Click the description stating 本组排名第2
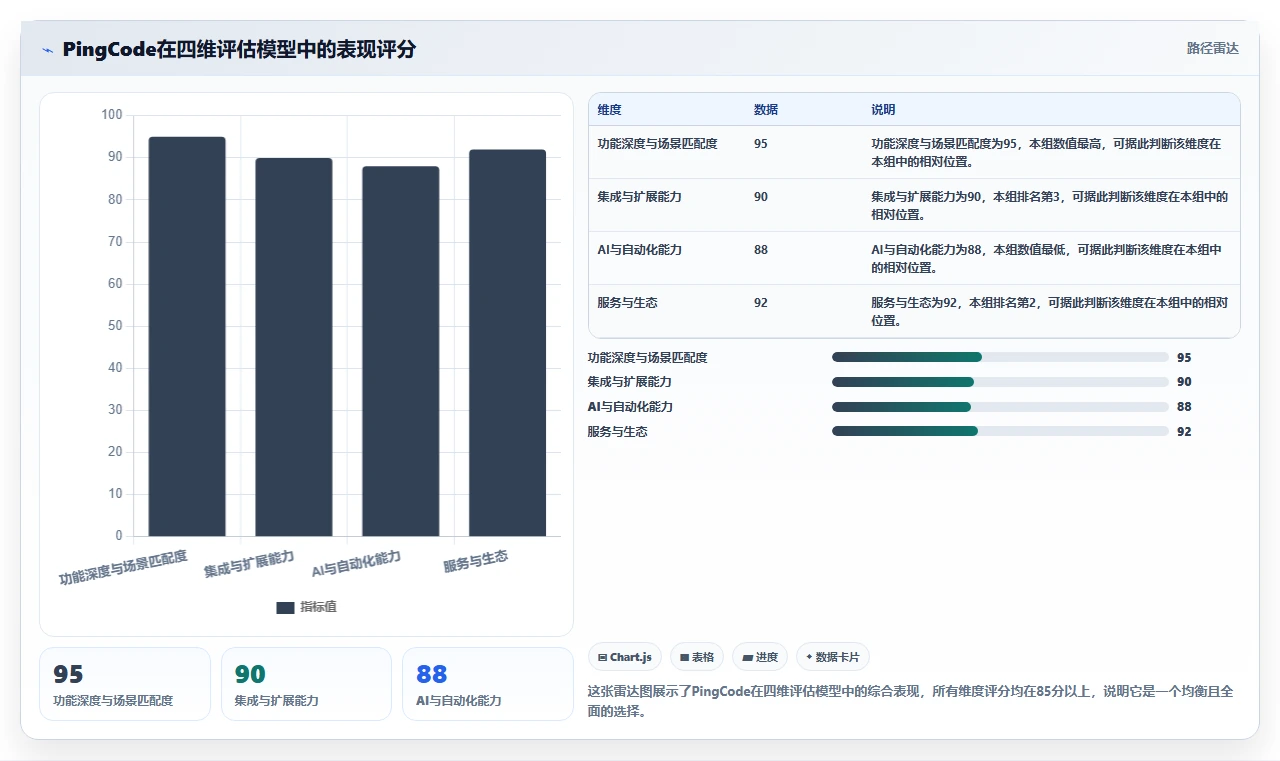This screenshot has width=1280, height=761. (1049, 311)
